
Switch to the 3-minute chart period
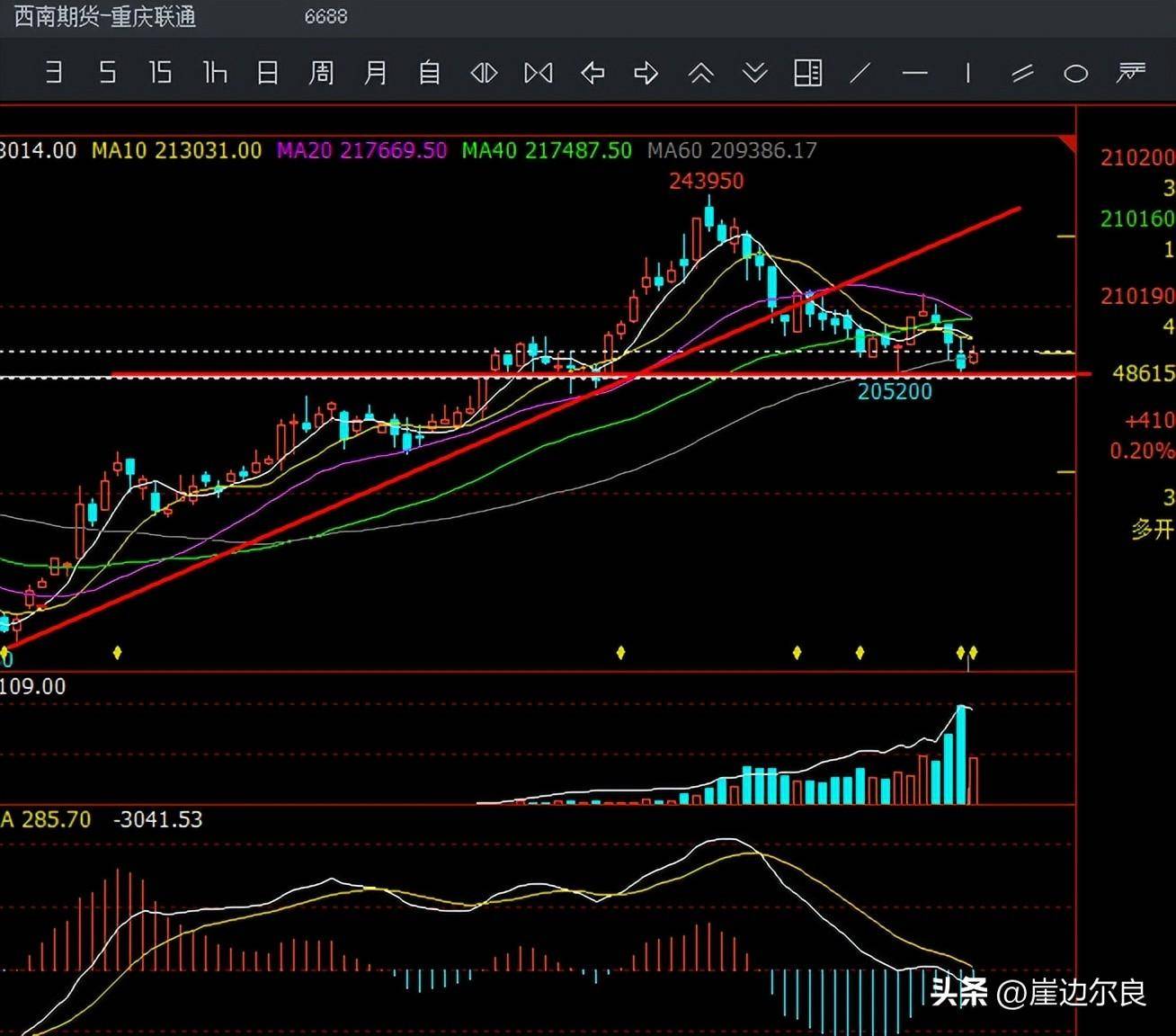(x=54, y=72)
